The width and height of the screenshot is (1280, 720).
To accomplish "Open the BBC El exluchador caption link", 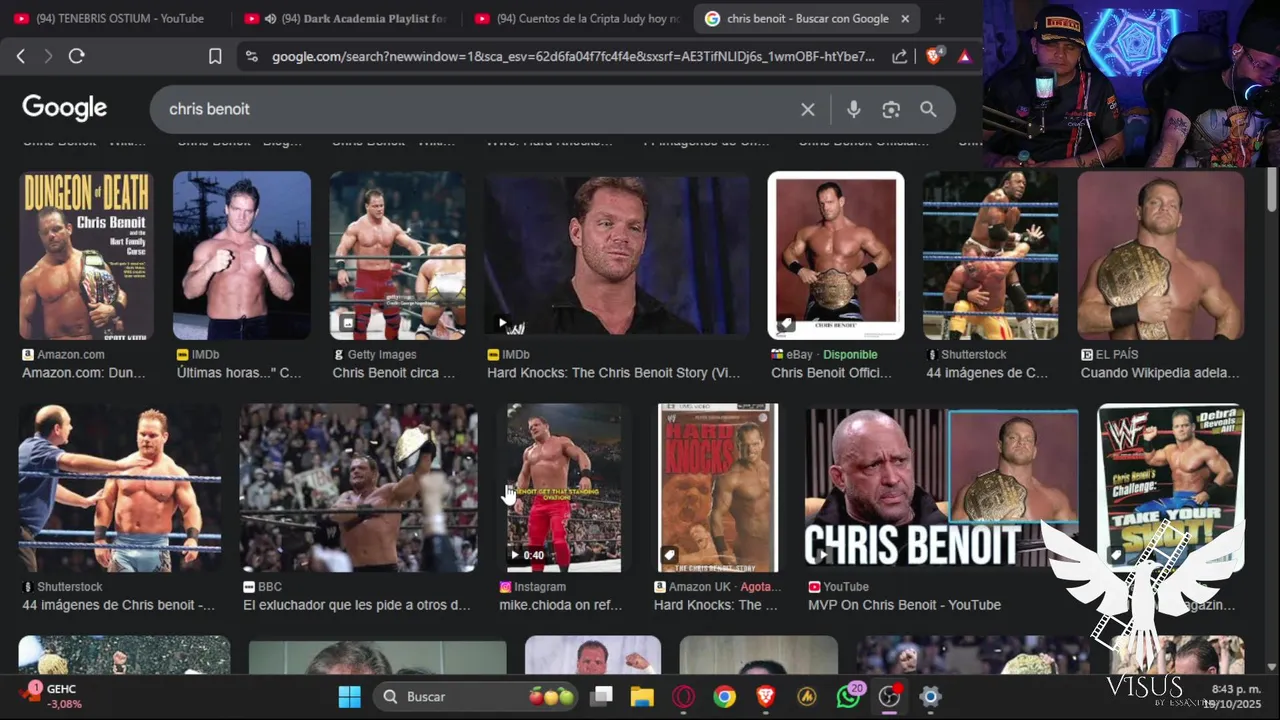I will 357,605.
